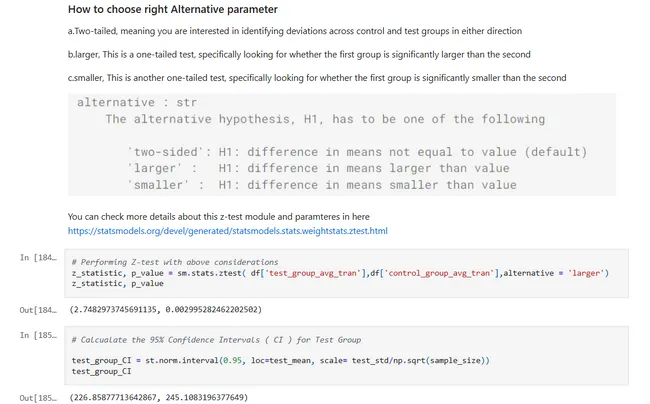650x404 pixels.
Task: Click the 'You can check more details' sentence
Action: click(x=216, y=216)
